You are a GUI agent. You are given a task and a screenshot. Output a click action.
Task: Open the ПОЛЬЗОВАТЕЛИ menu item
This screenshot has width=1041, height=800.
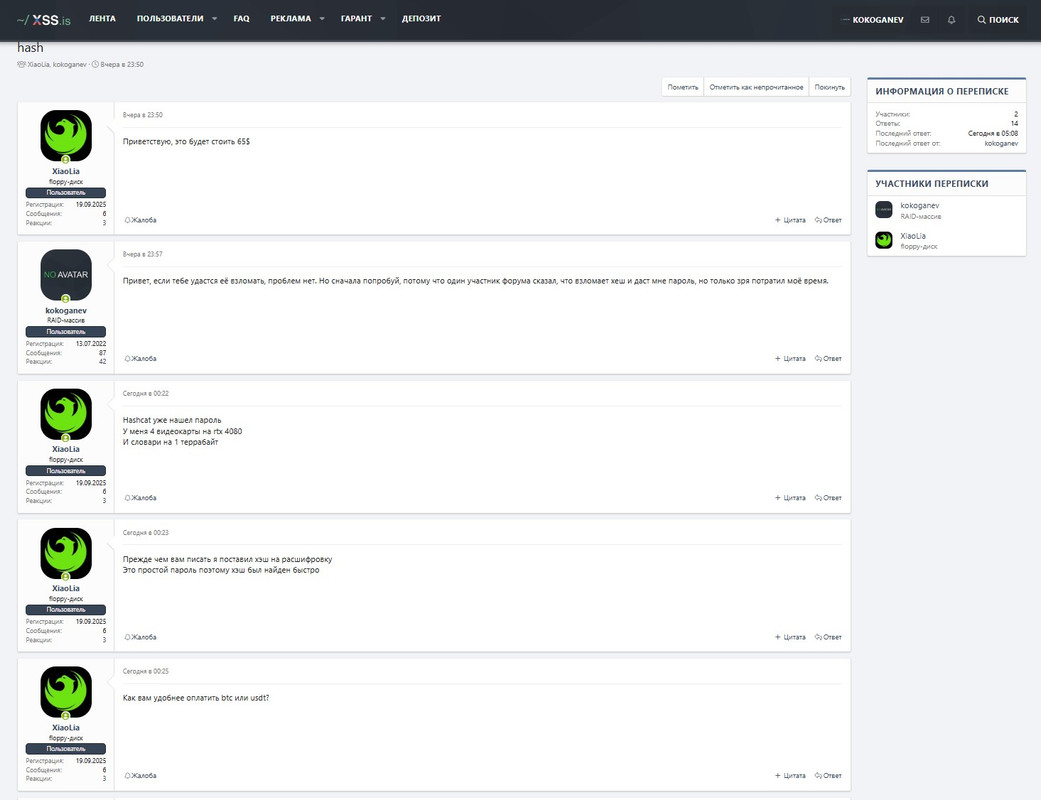pyautogui.click(x=170, y=19)
